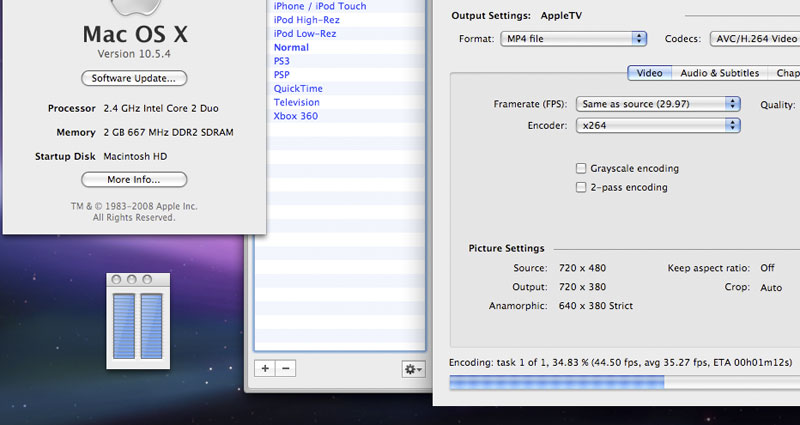Enable 2-pass encoding checkbox

(581, 187)
